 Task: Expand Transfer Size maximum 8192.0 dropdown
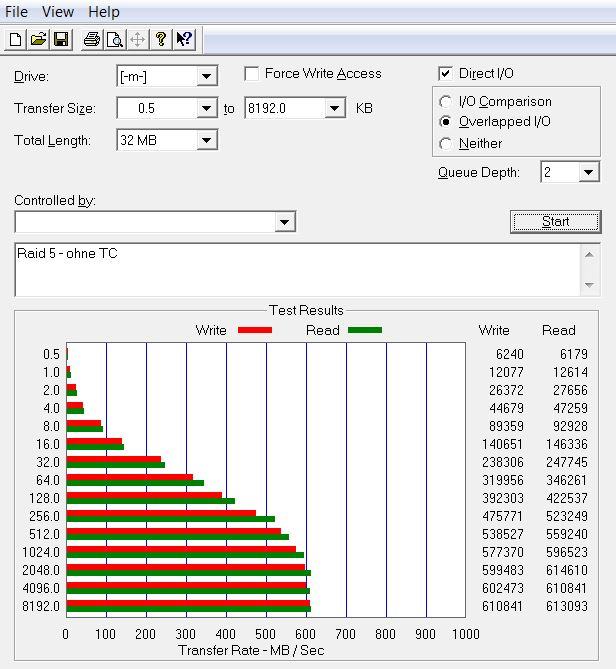pos(334,108)
